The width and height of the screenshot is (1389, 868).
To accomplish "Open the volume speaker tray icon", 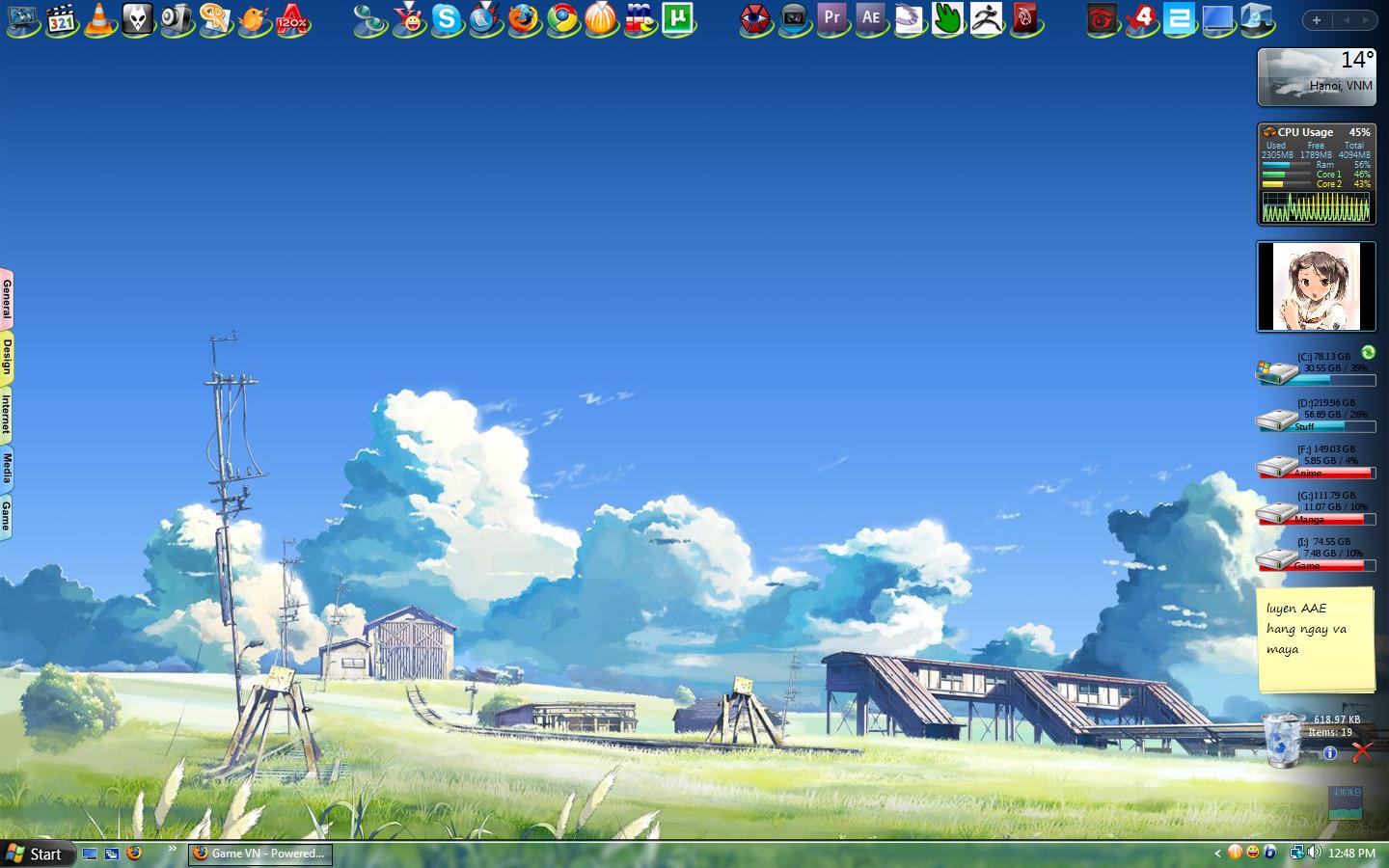I will [1314, 853].
